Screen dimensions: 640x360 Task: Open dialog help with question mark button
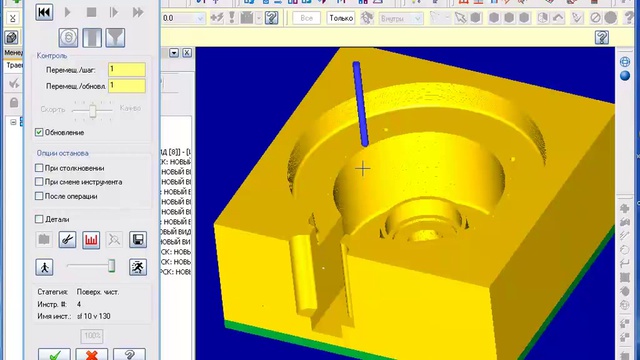pos(129,354)
